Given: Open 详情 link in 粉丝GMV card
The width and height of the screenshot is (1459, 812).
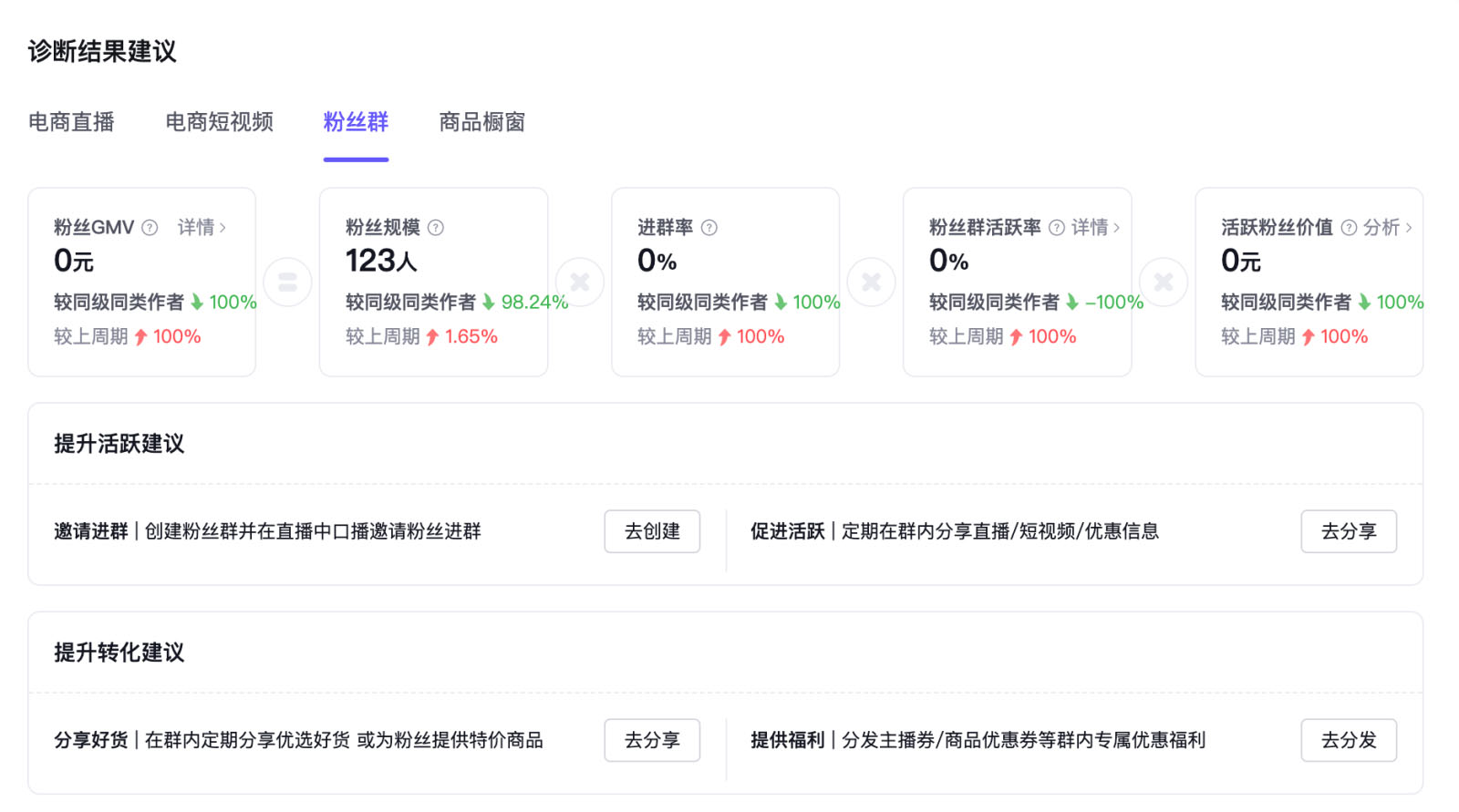Looking at the screenshot, I should (202, 228).
